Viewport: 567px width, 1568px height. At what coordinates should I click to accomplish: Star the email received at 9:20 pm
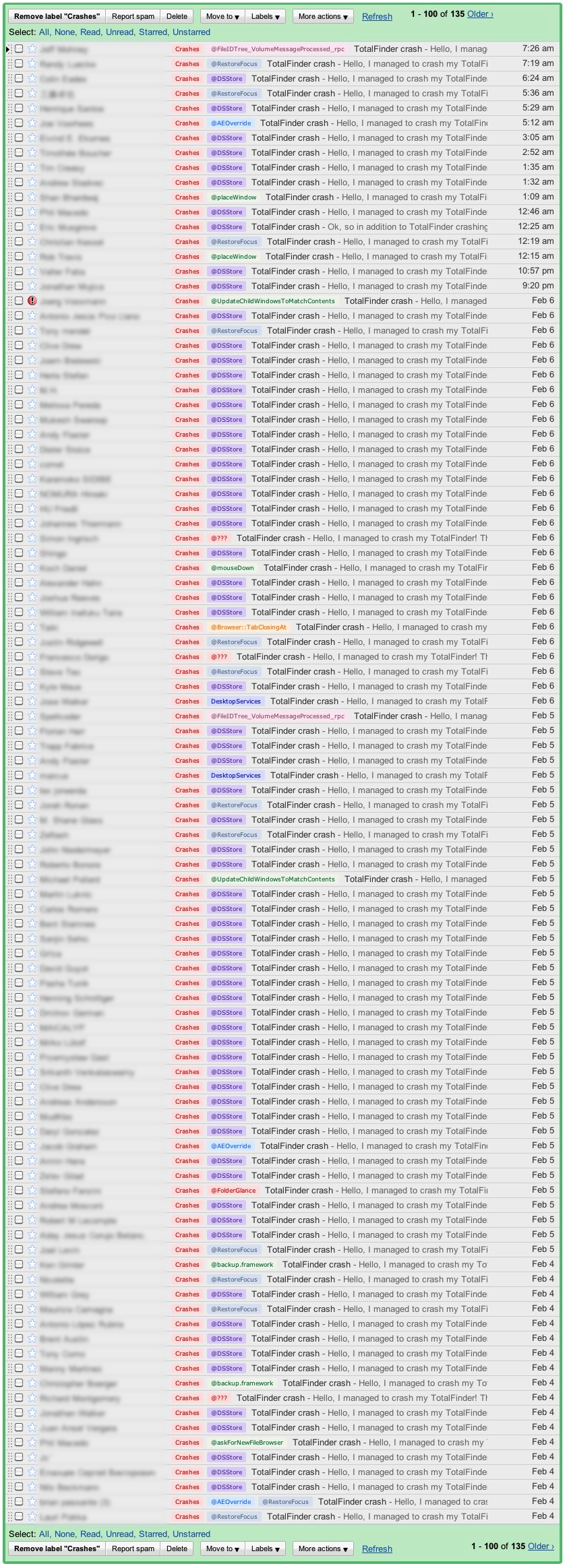(32, 286)
